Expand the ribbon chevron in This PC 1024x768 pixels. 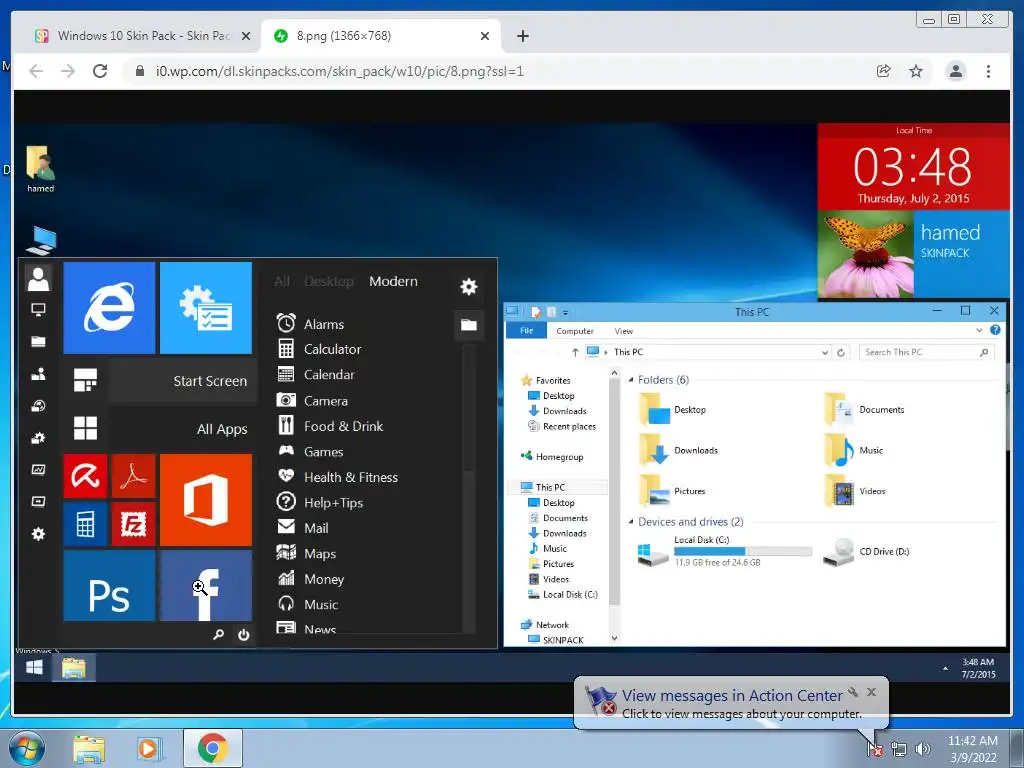(x=979, y=330)
